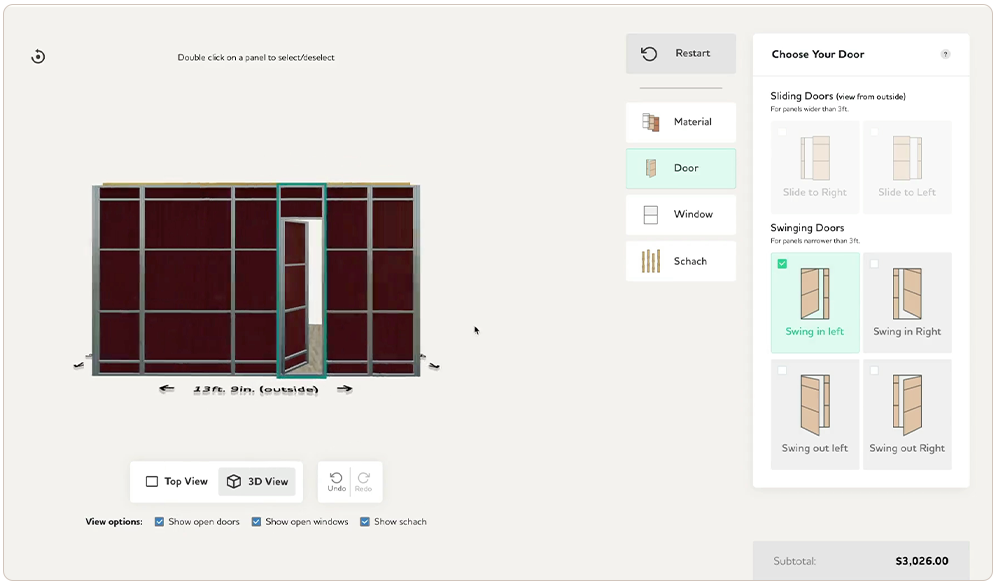Viewport: 995px width, 584px height.
Task: Click the rotate arrow left of the wall
Action: click(x=79, y=365)
